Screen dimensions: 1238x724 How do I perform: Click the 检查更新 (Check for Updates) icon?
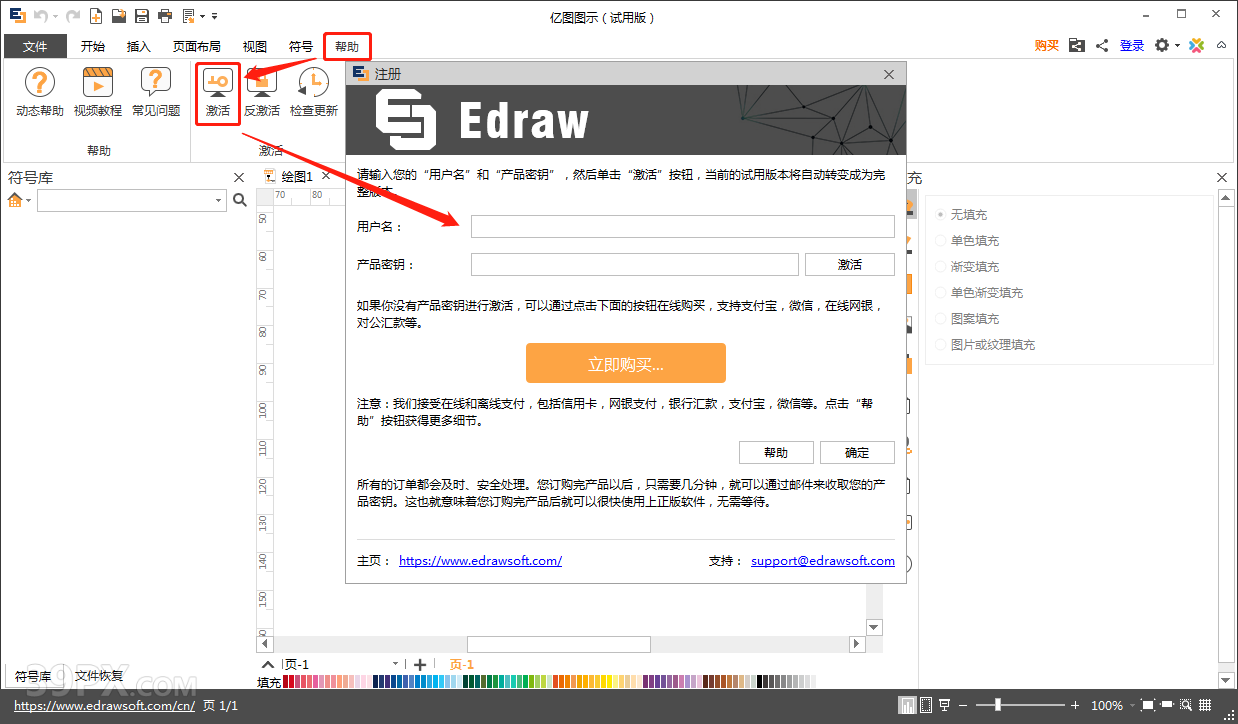(x=314, y=92)
